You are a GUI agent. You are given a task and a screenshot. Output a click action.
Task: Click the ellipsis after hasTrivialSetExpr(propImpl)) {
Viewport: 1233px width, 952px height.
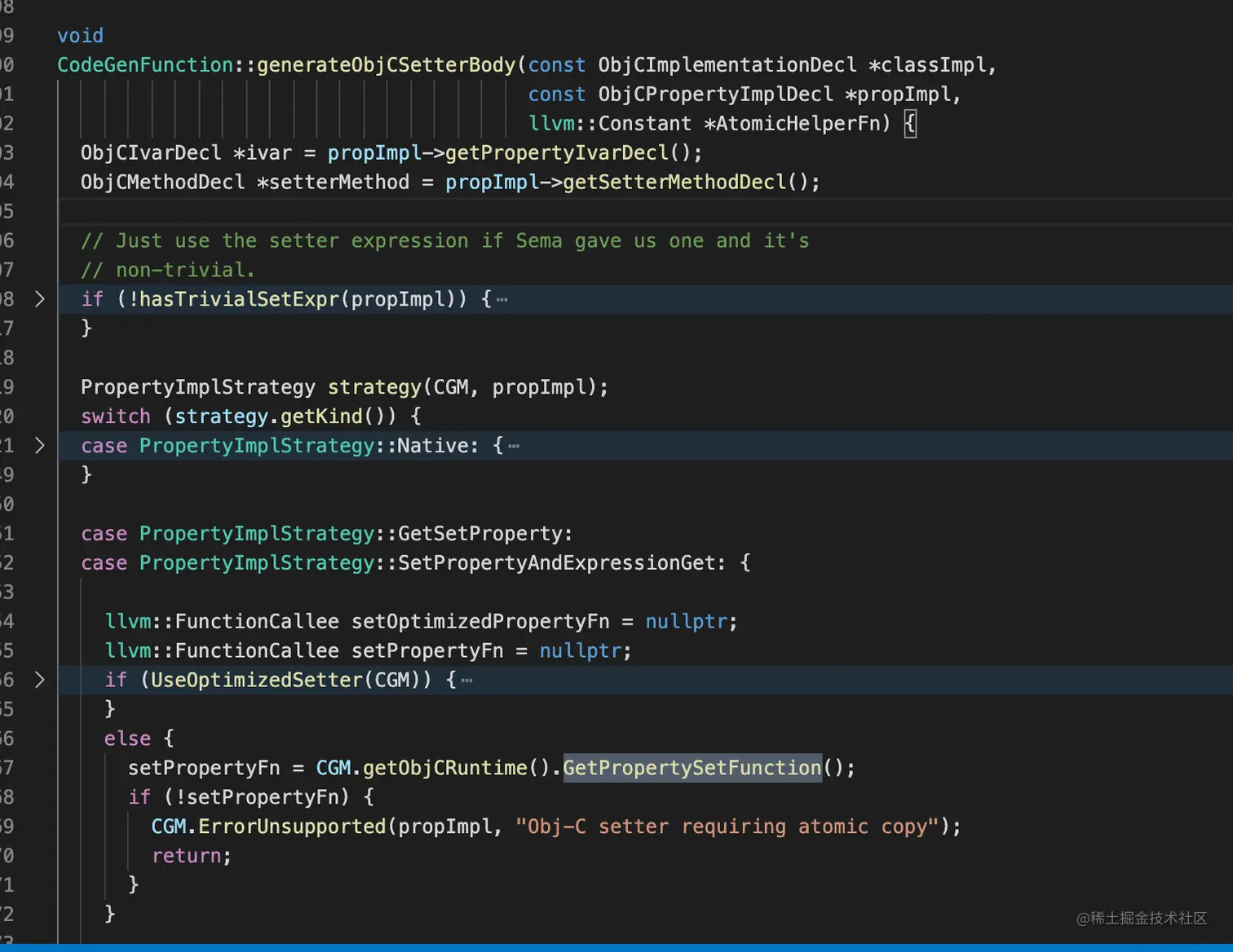coord(502,300)
